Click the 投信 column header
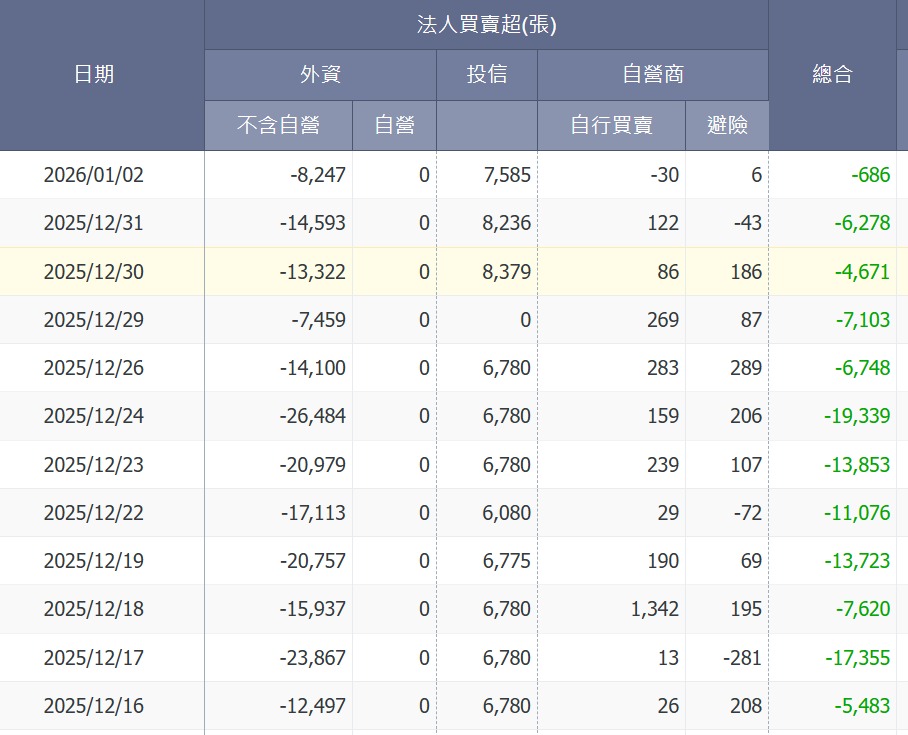Image resolution: width=908 pixels, height=735 pixels. (x=487, y=74)
